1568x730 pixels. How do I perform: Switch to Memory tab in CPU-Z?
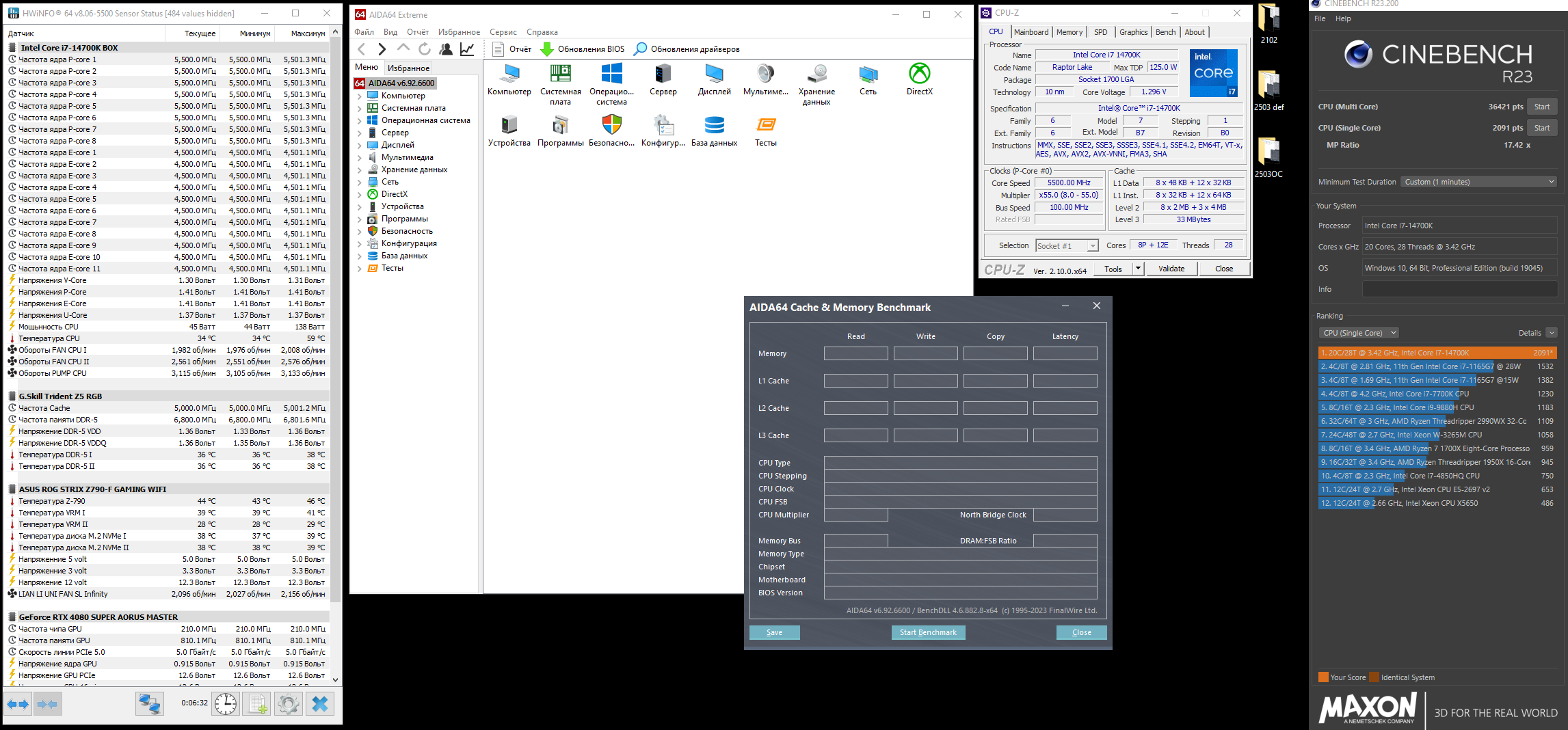pyautogui.click(x=1069, y=32)
